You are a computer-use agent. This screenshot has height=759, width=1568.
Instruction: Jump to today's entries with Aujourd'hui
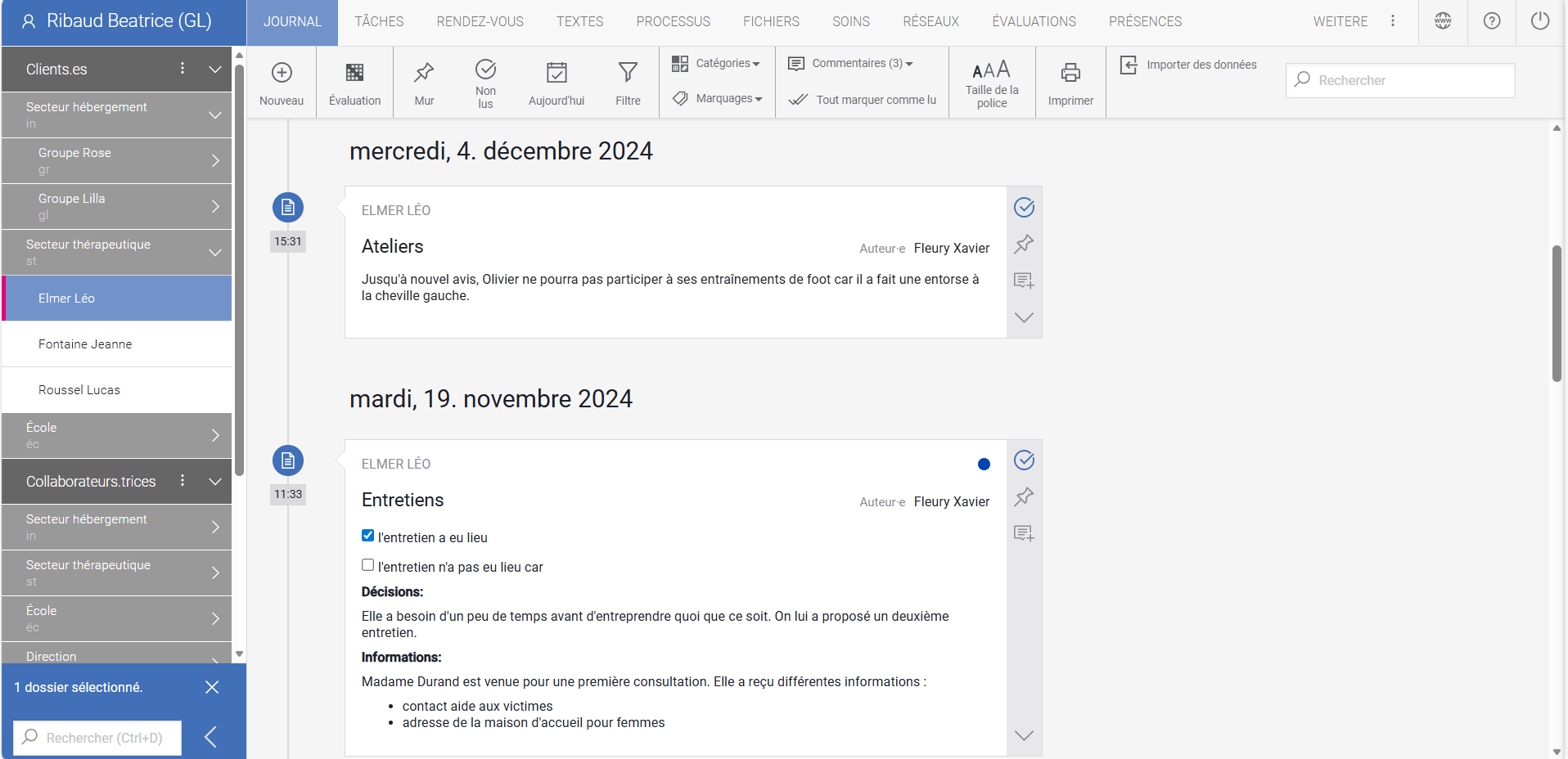(556, 81)
